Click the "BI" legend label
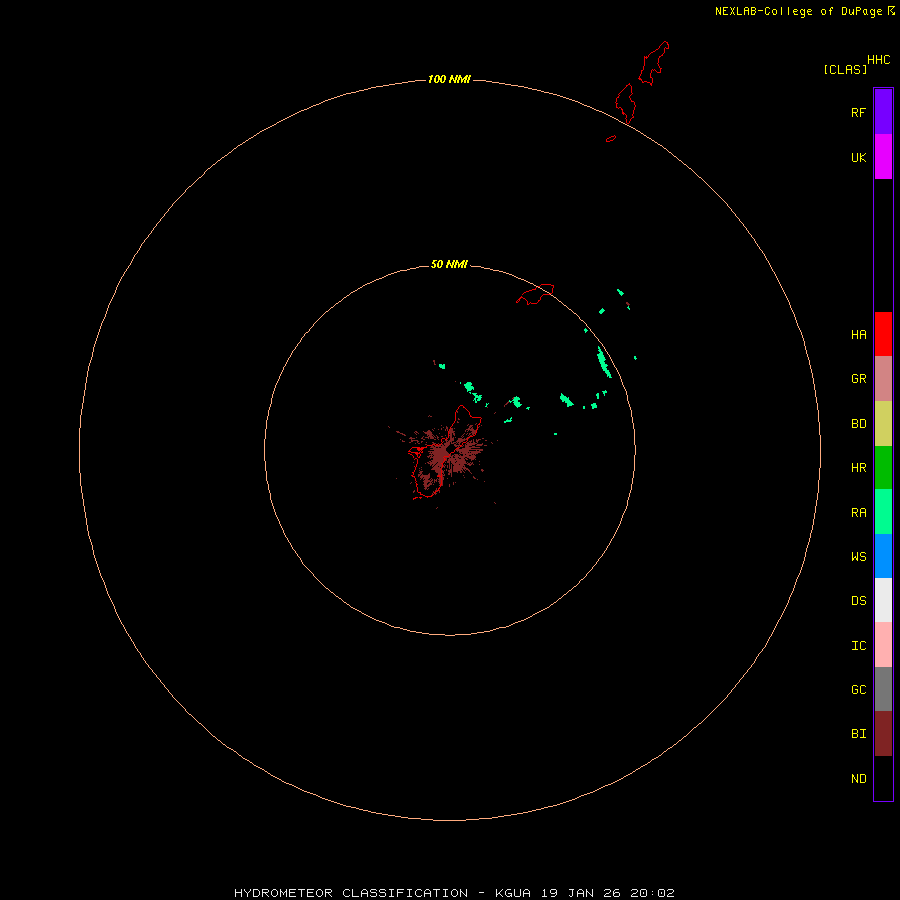This screenshot has height=900, width=900. (858, 734)
